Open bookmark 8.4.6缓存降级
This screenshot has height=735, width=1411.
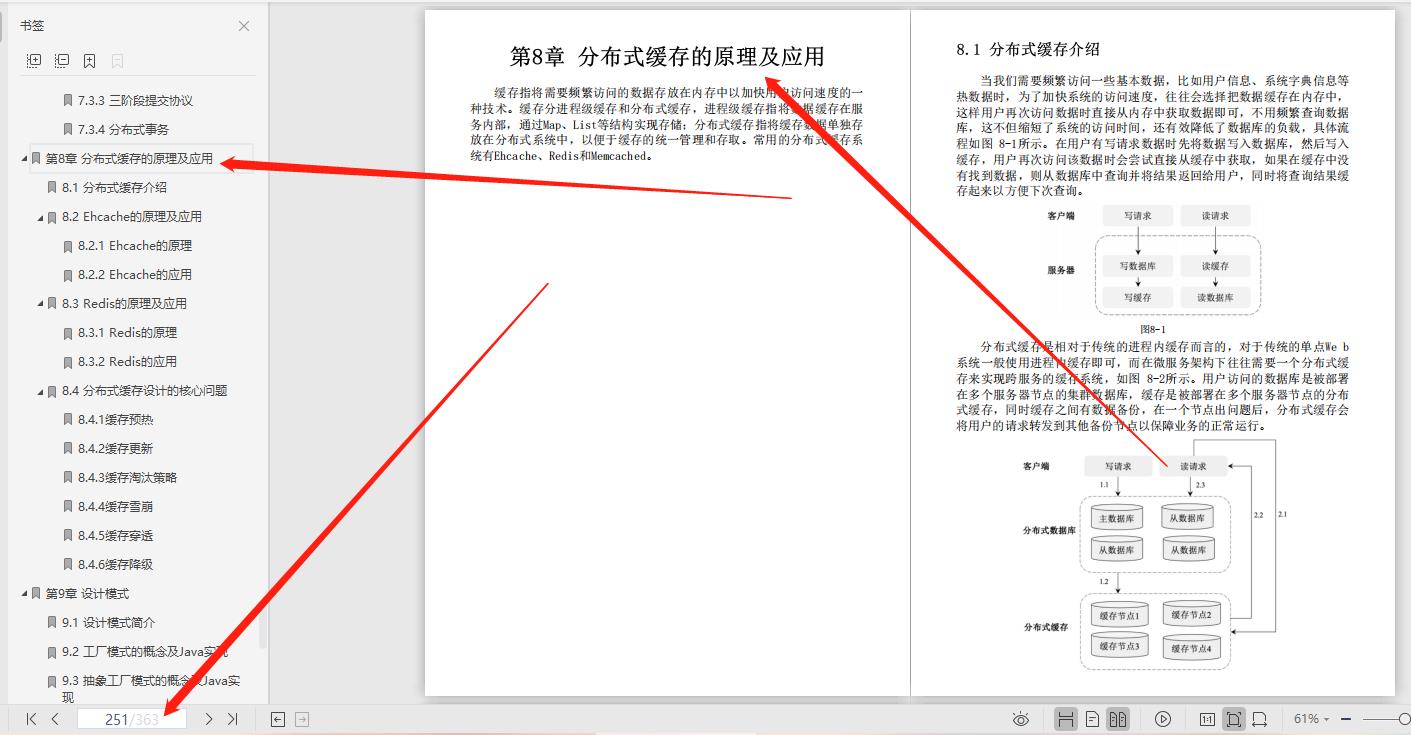115,564
